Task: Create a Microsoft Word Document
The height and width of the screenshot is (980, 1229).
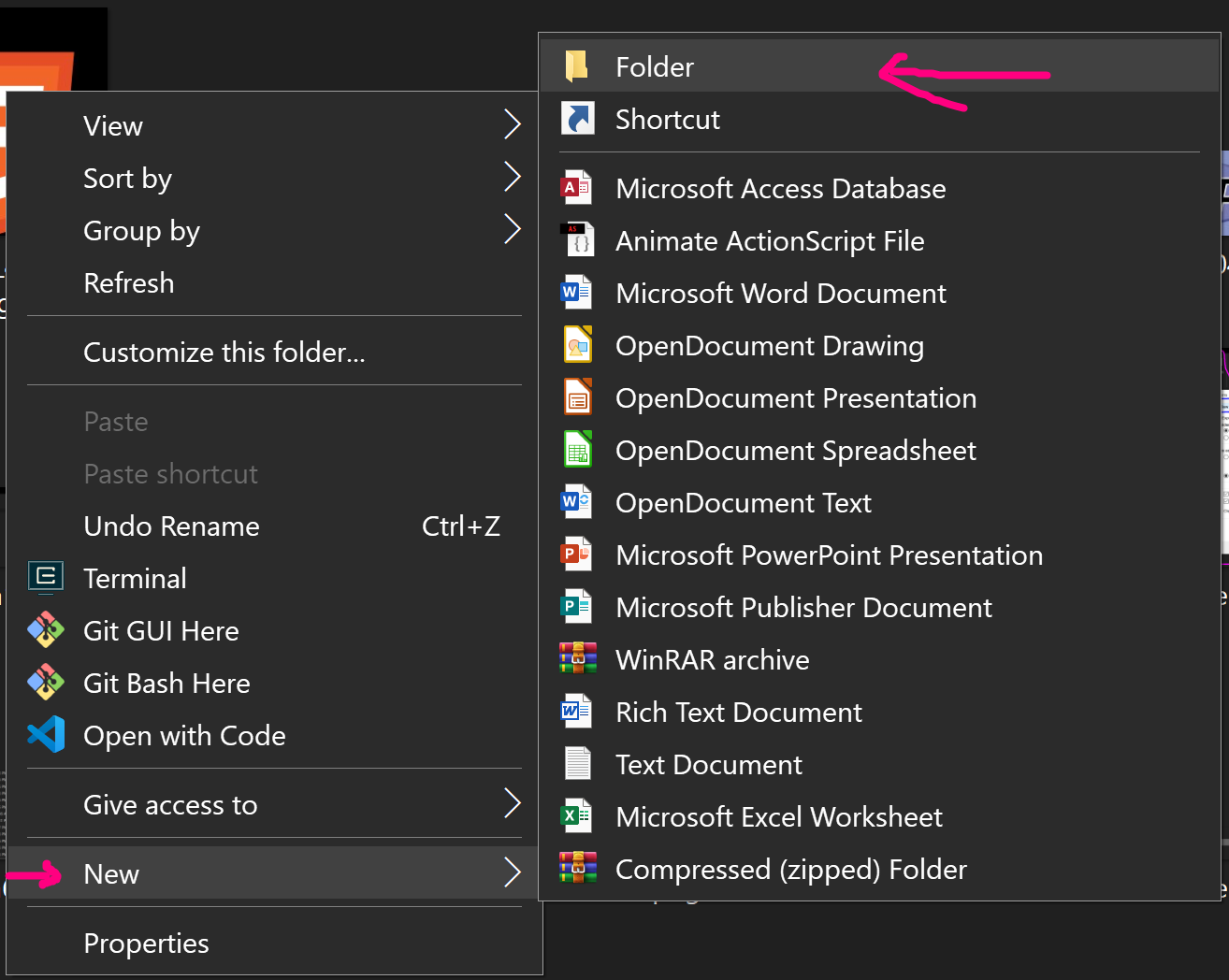Action: [879, 293]
